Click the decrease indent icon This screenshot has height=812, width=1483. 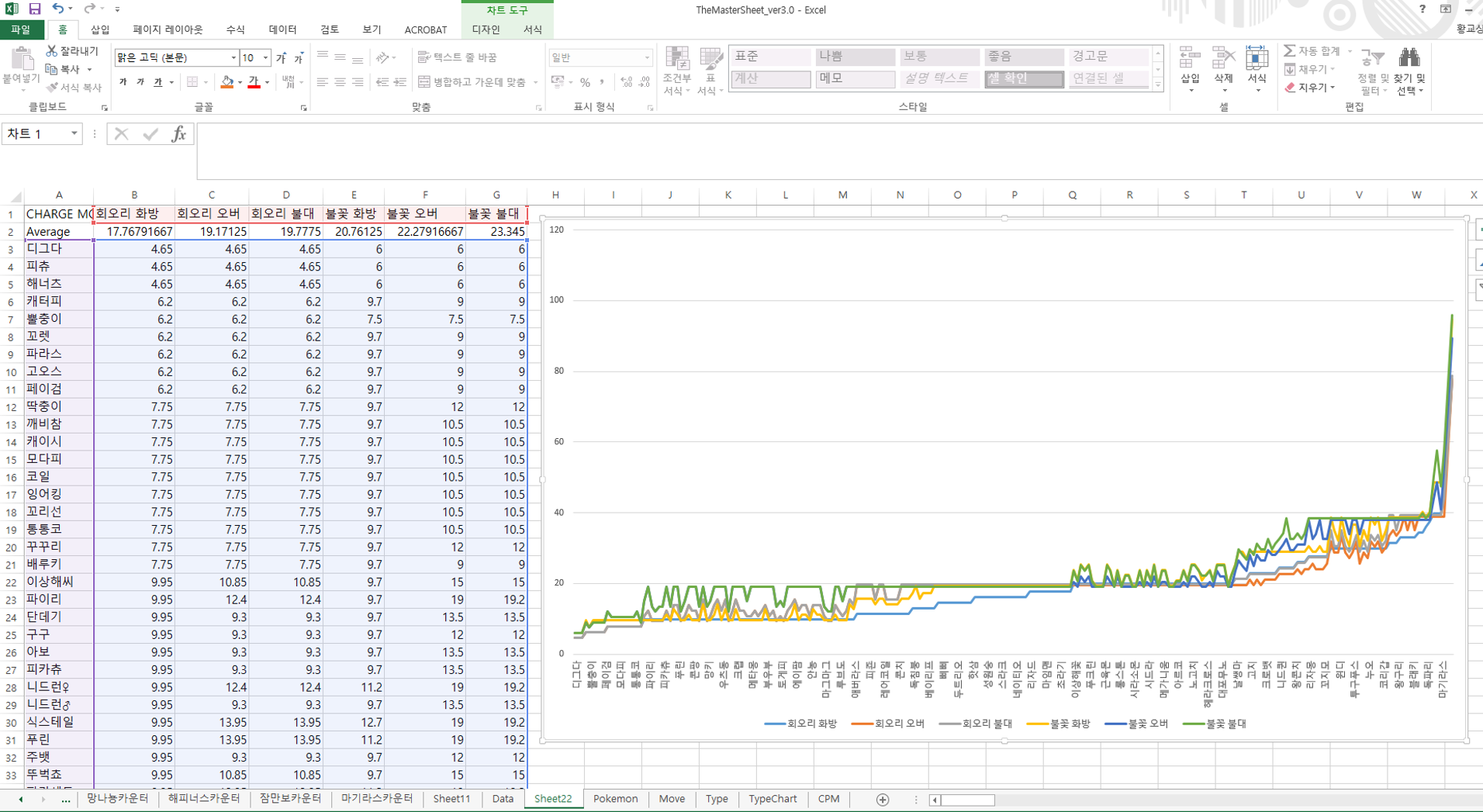click(382, 82)
